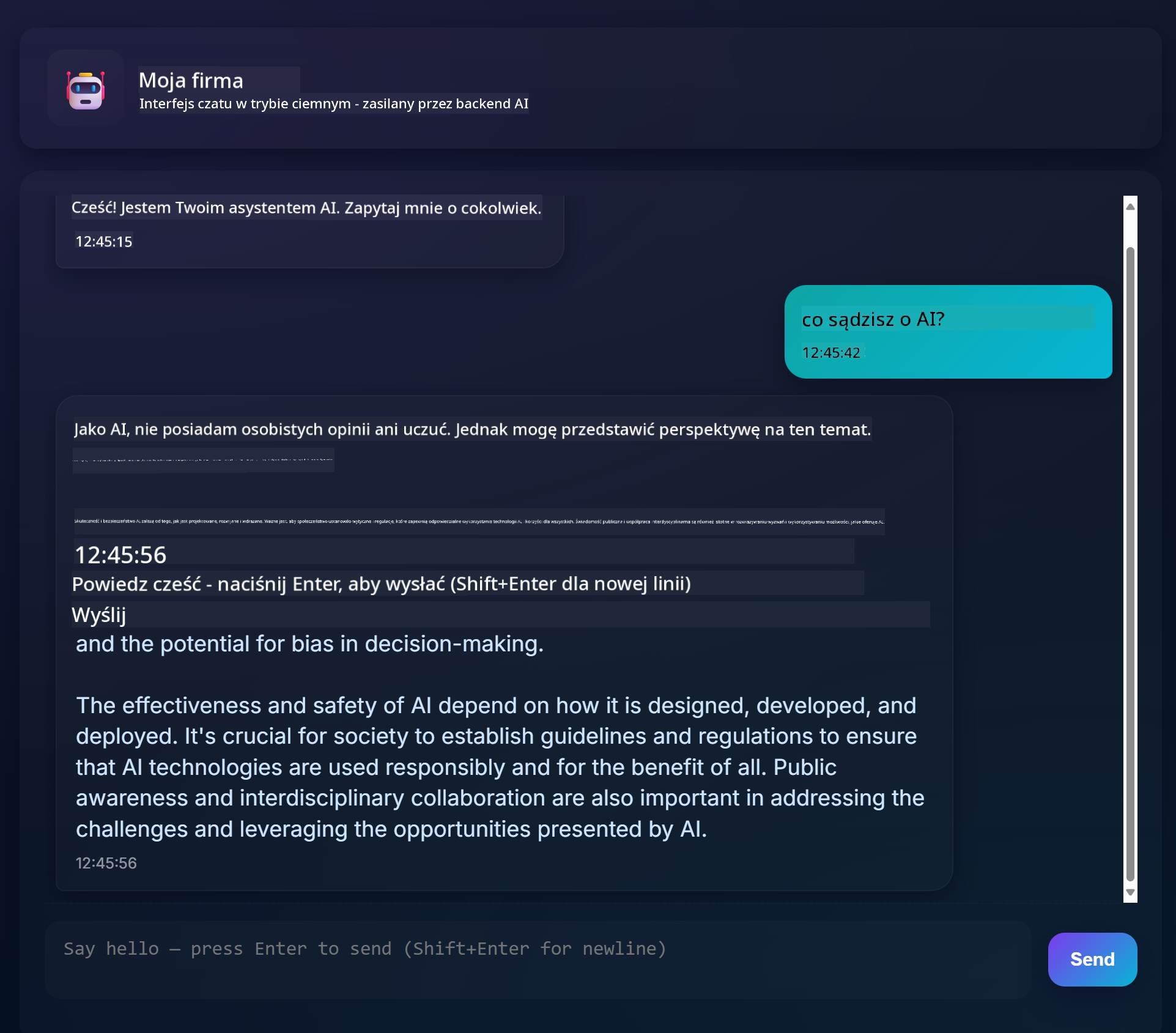Click the scrollbar down arrow
The image size is (1176, 1033).
point(1130,892)
